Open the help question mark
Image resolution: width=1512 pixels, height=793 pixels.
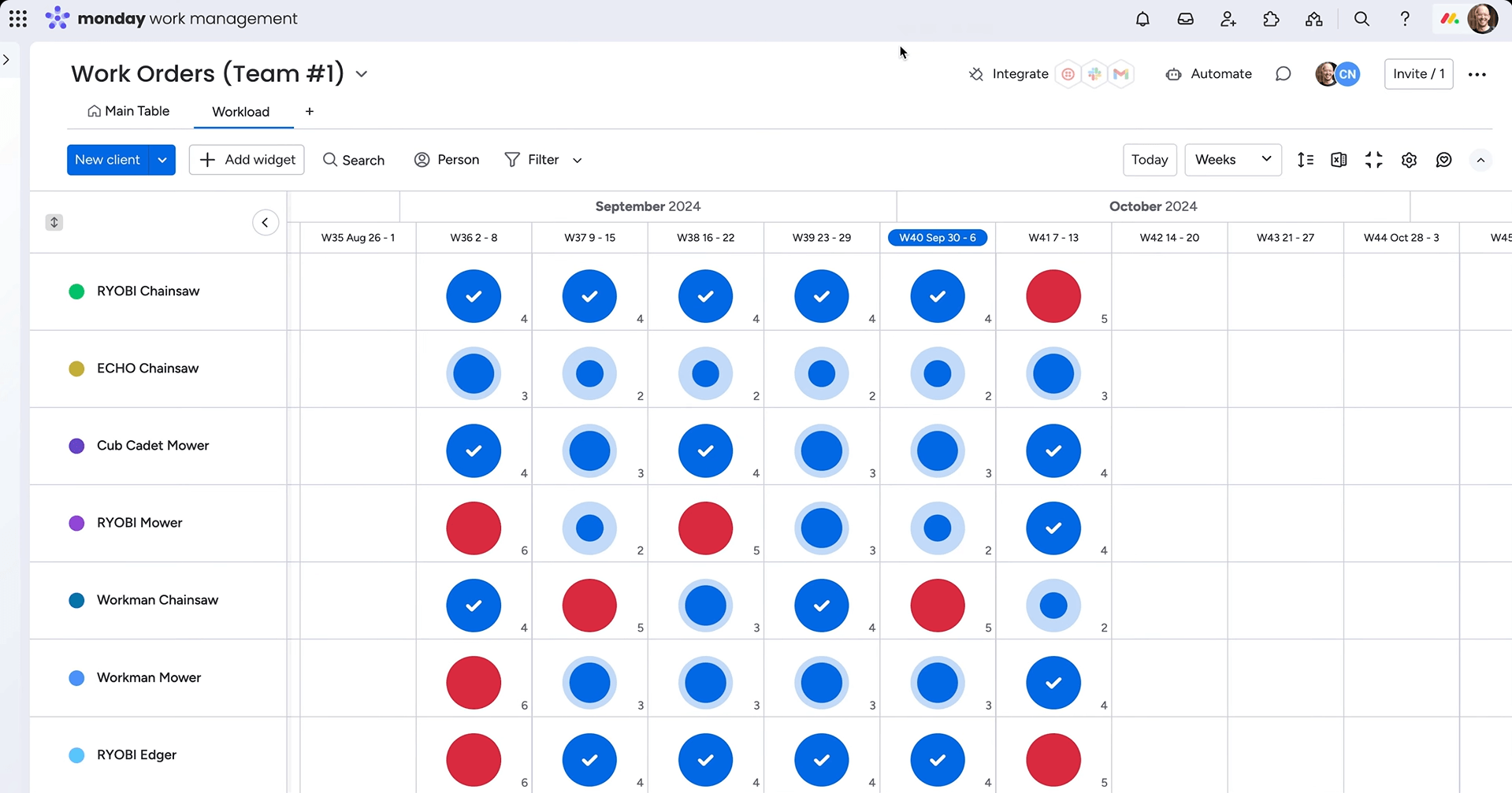click(1405, 20)
